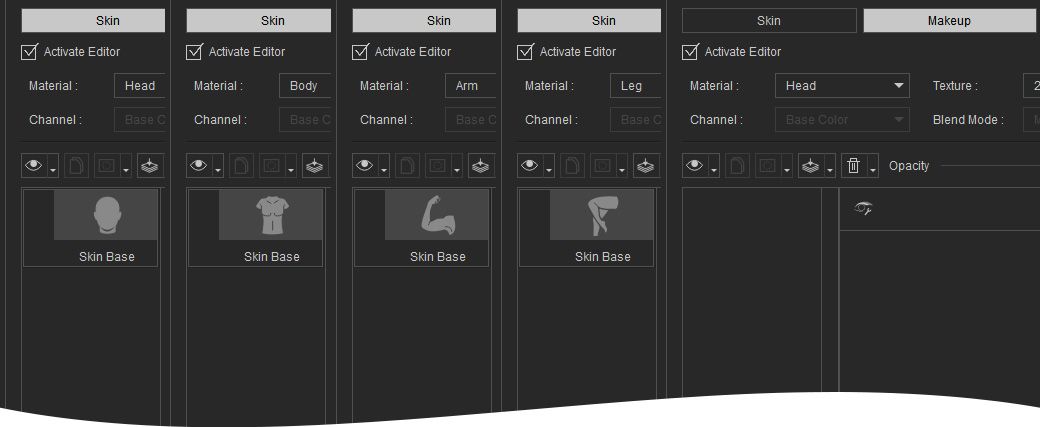Click the Skin button above Body material
This screenshot has height=427, width=1040.
[x=259, y=21]
